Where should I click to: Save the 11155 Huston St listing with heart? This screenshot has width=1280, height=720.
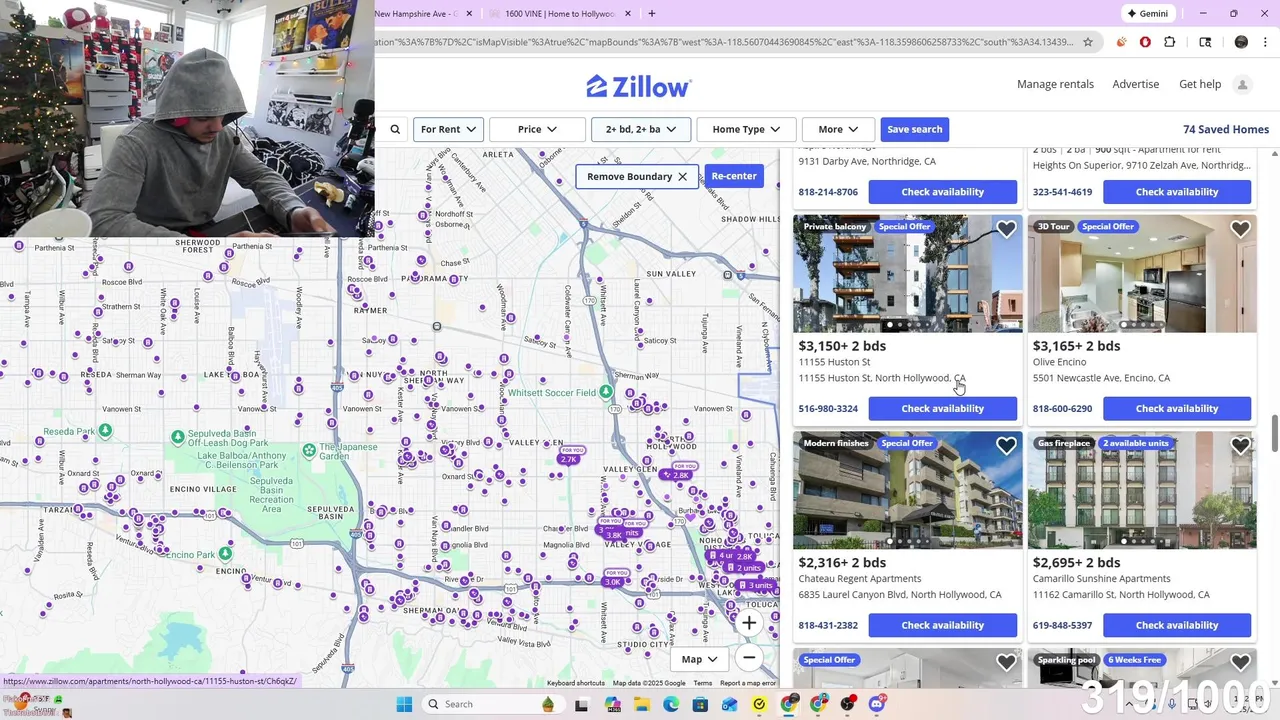click(1006, 230)
